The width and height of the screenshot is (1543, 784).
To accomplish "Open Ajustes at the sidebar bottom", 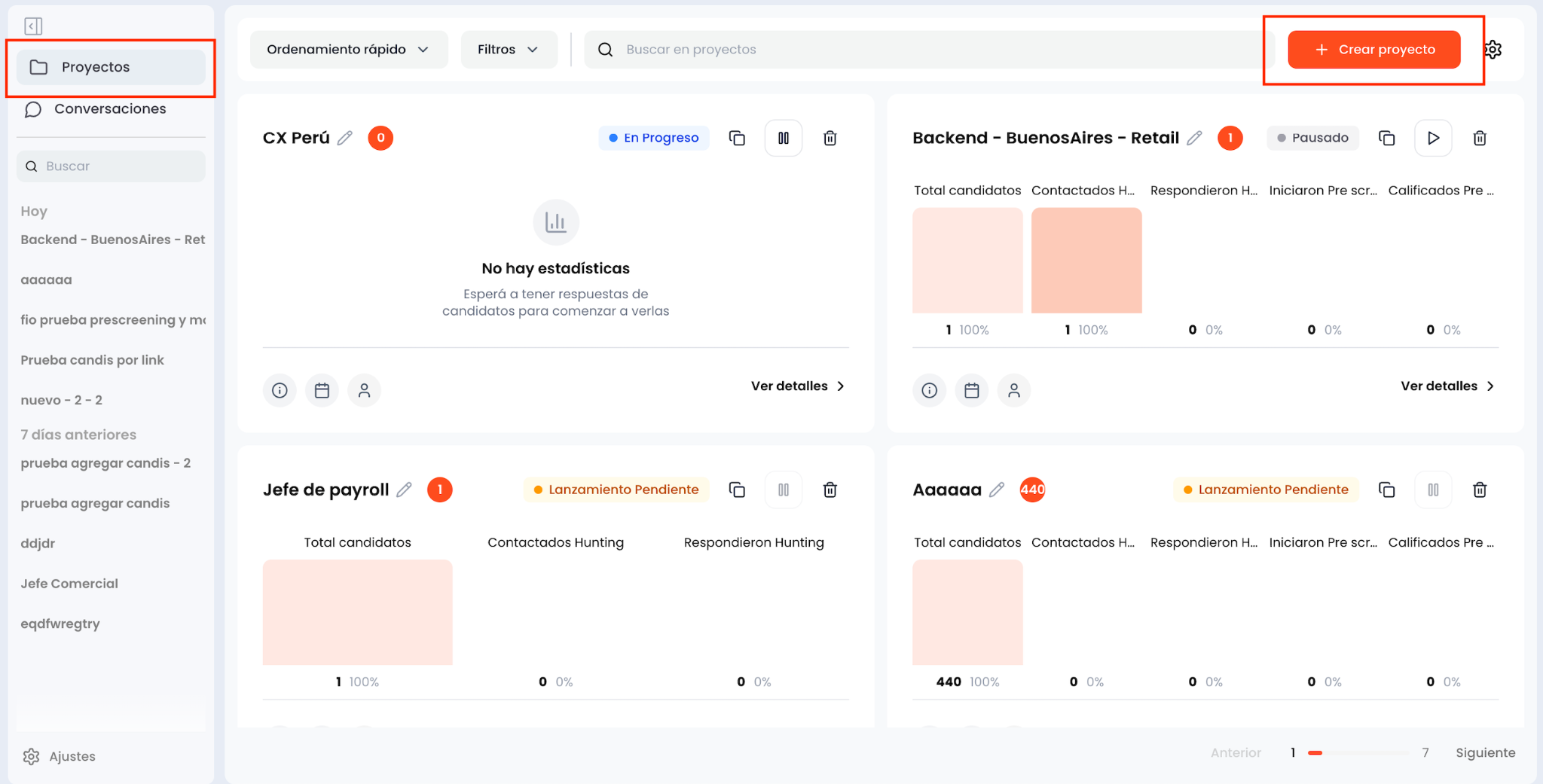I will 60,756.
